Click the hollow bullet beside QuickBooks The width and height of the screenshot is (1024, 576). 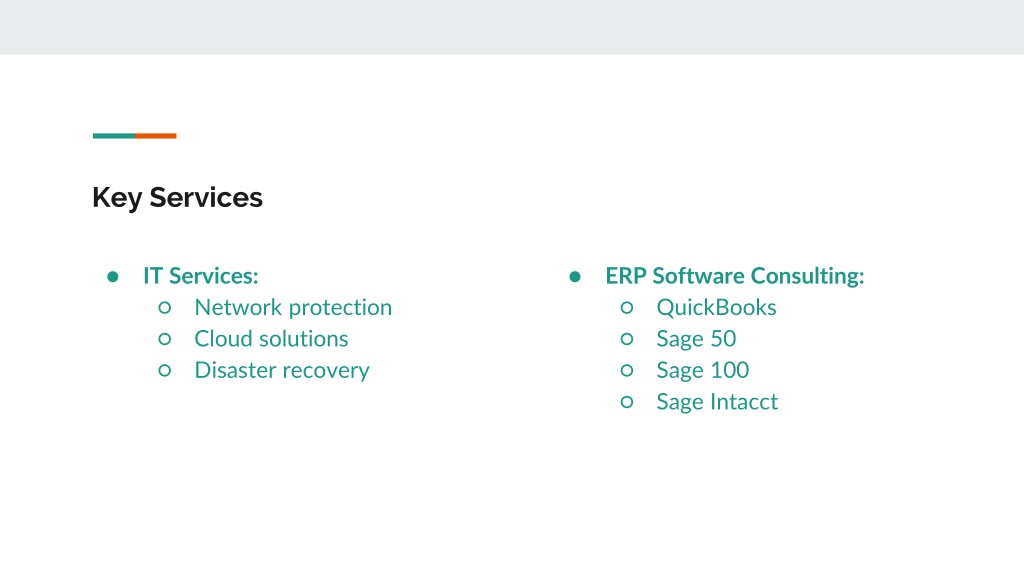tap(627, 308)
